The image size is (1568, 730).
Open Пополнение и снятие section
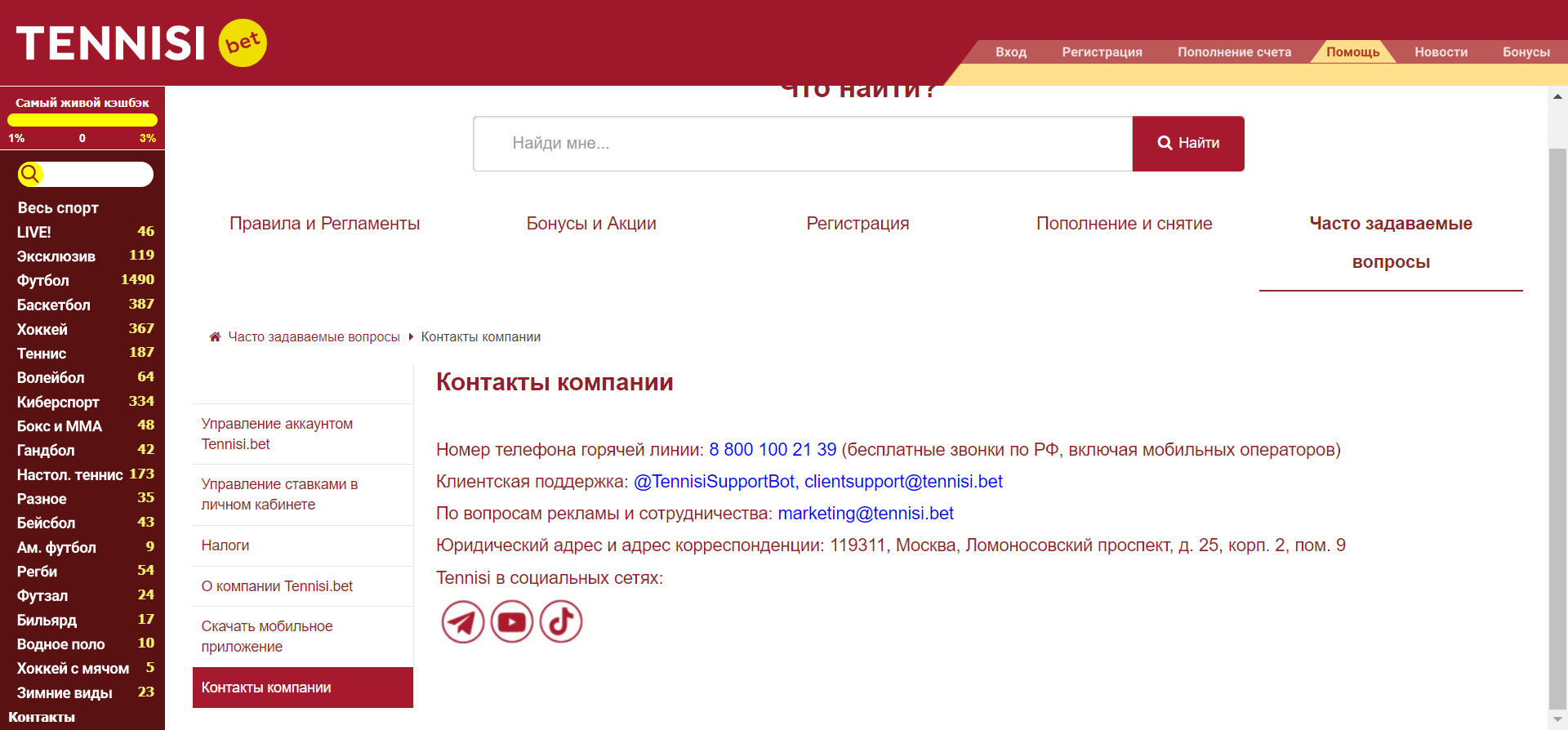[1124, 224]
